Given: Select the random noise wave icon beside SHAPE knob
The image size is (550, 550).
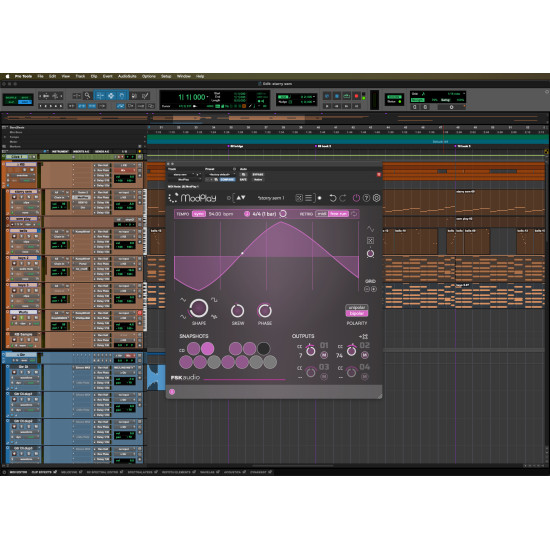Looking at the screenshot, I should (214, 316).
